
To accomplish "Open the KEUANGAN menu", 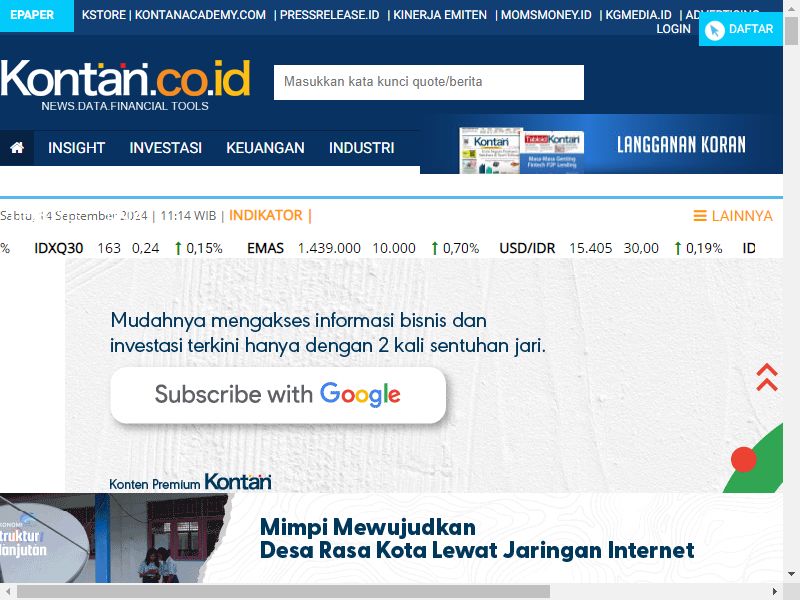I will click(x=265, y=148).
